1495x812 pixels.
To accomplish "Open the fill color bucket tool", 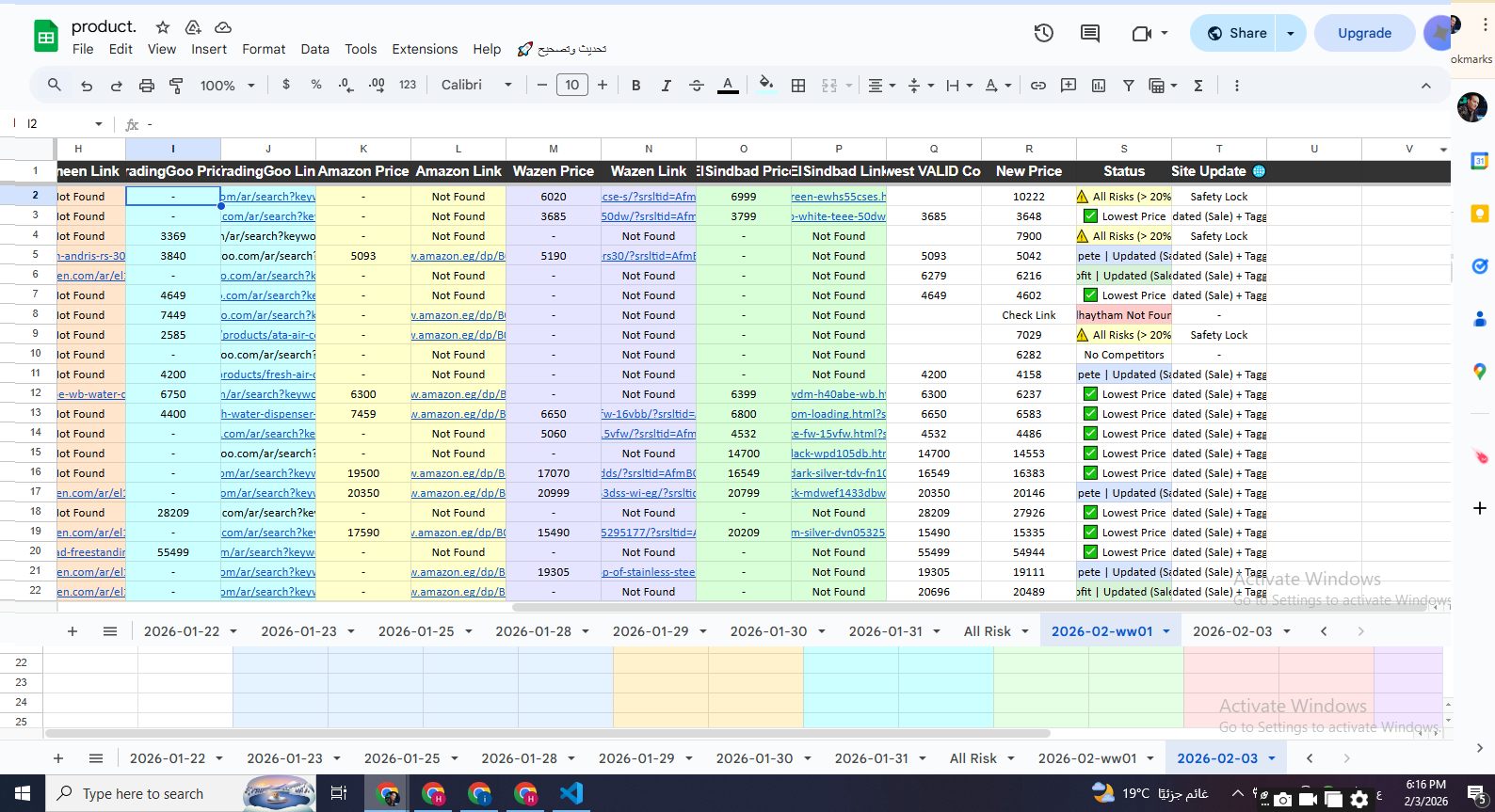I will click(766, 85).
